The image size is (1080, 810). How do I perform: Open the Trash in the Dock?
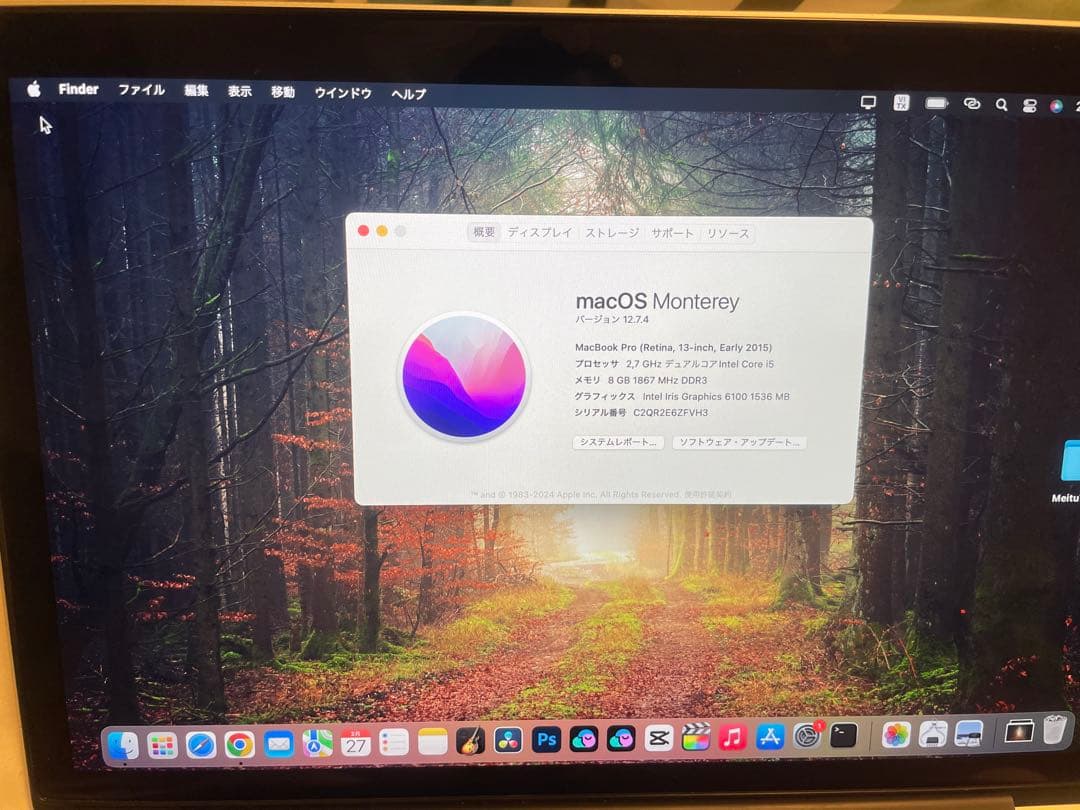point(1055,731)
